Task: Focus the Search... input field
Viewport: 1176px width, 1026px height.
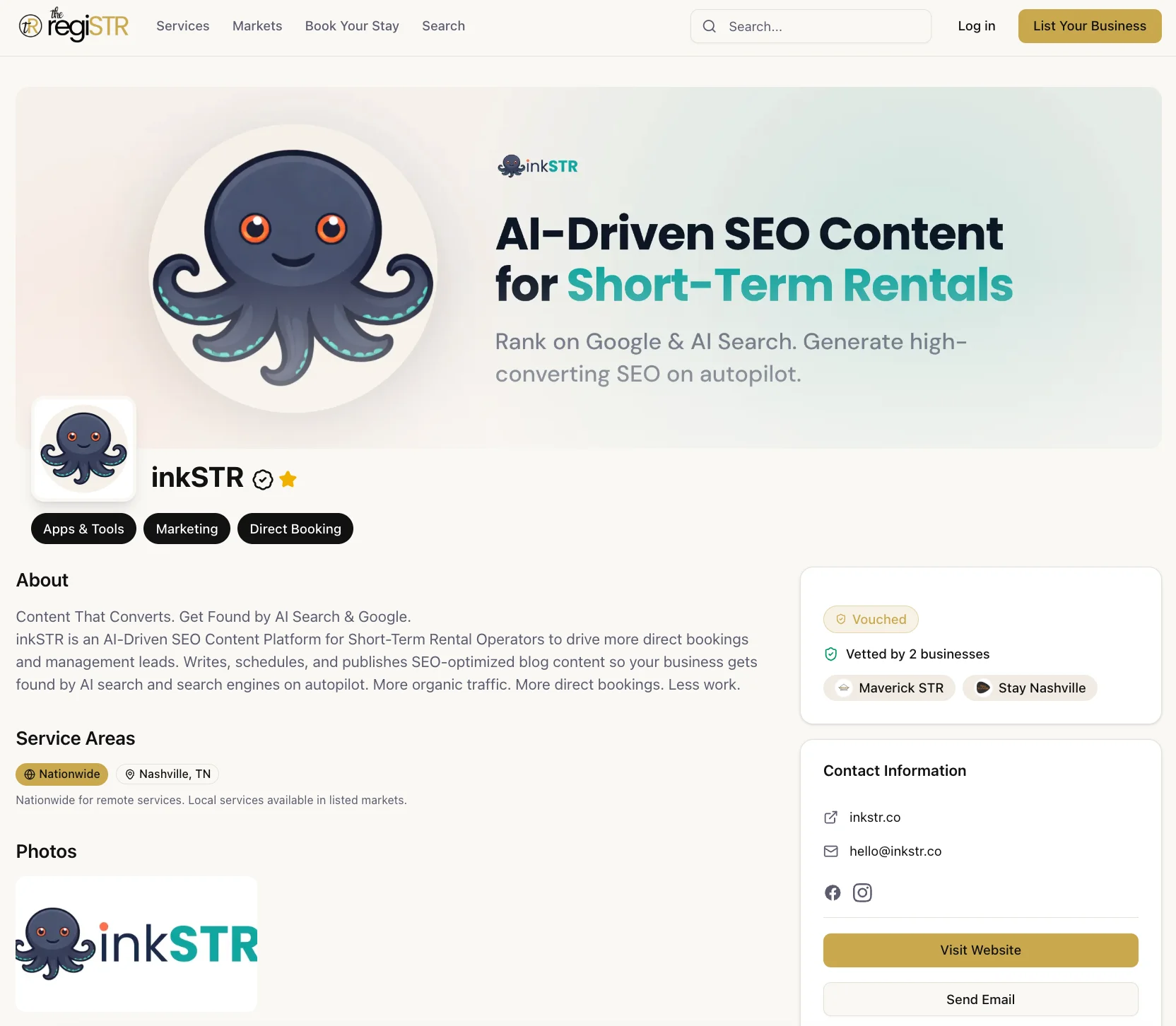Action: click(811, 26)
